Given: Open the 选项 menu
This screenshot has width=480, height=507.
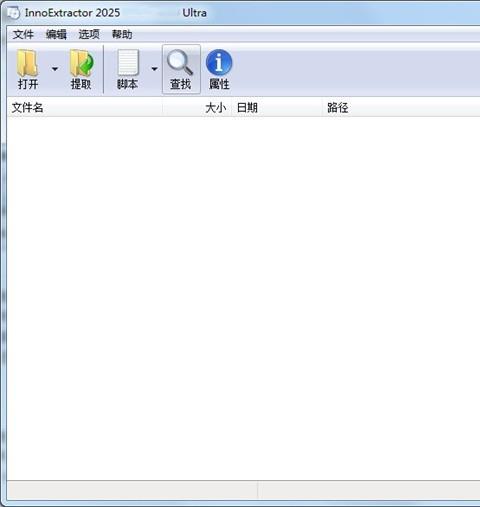Looking at the screenshot, I should click(89, 34).
